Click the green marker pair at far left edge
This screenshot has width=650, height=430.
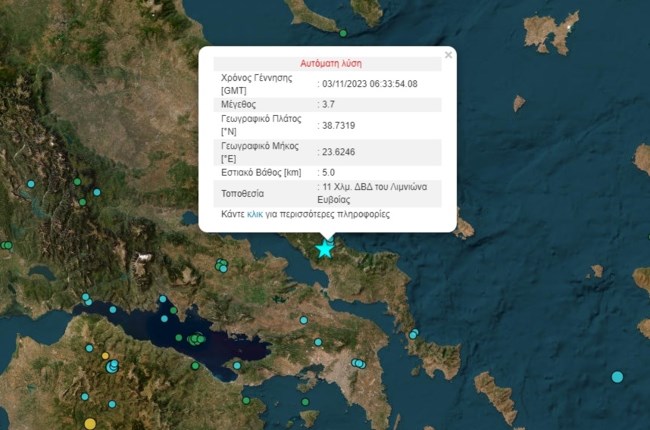coord(6,245)
